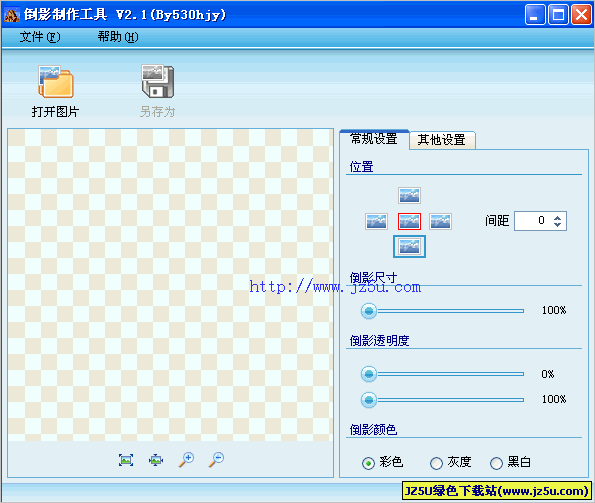Click the 100% transparency slider handle
Image resolution: width=595 pixels, height=503 pixels.
pos(368,400)
